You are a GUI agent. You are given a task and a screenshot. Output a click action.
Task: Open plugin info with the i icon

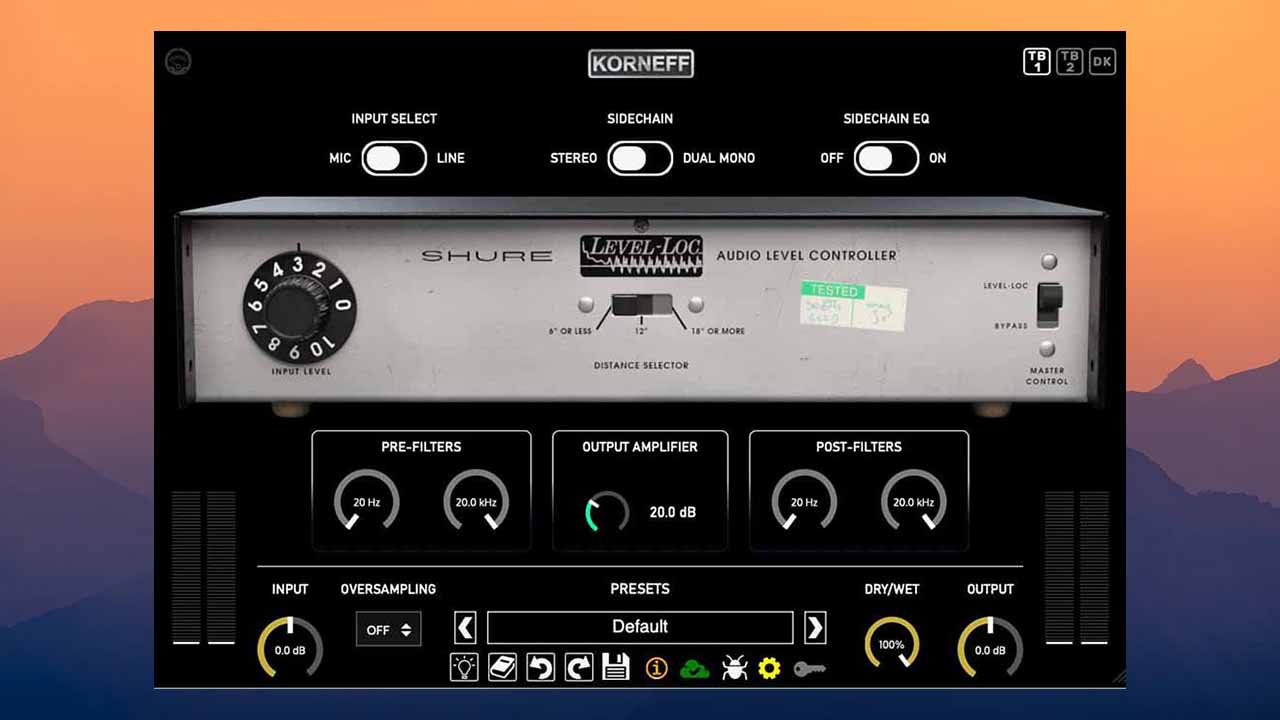click(x=656, y=667)
